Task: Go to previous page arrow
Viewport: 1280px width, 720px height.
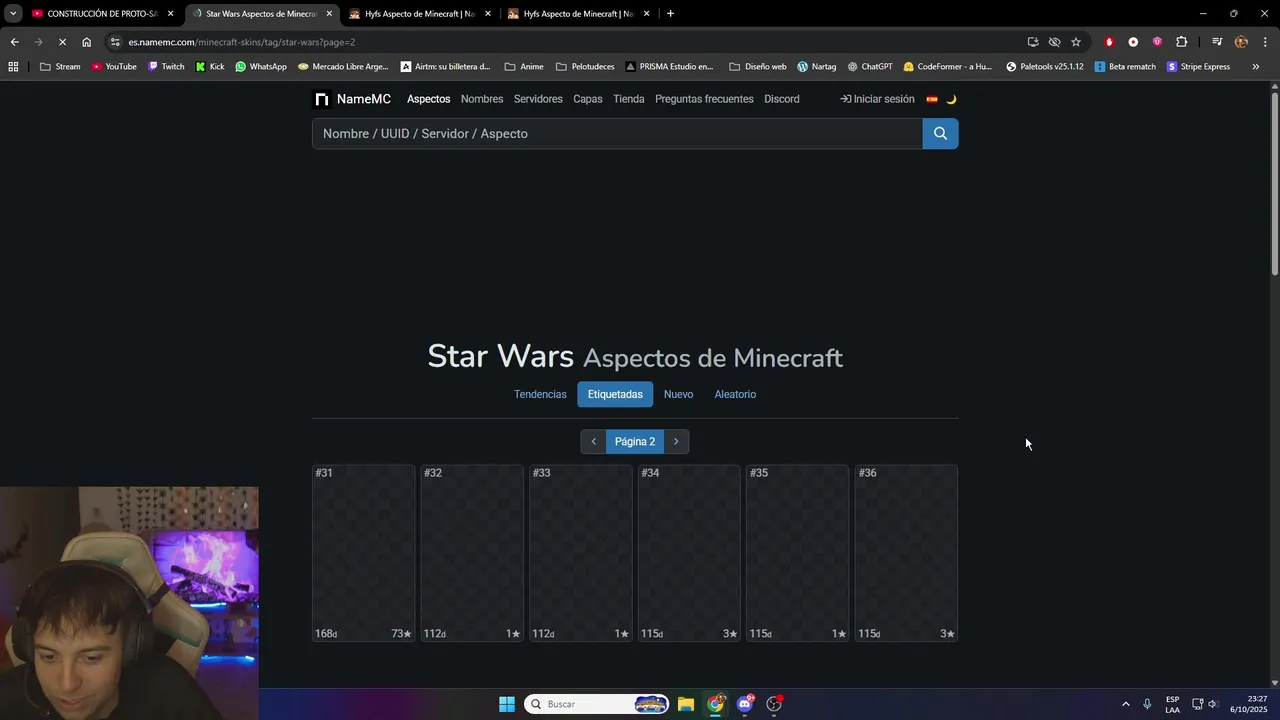Action: point(593,441)
